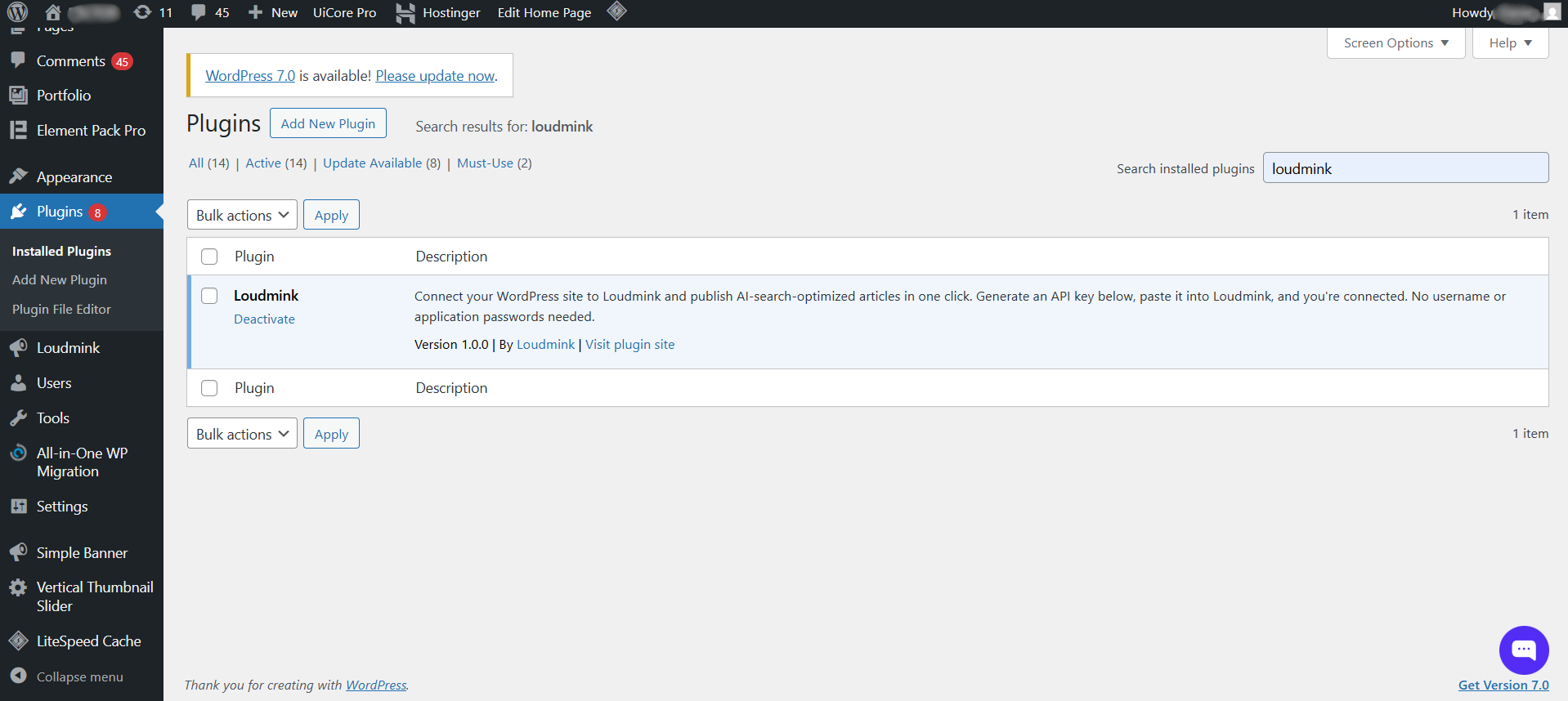Click the Appearance paintbrush icon

coord(18,176)
